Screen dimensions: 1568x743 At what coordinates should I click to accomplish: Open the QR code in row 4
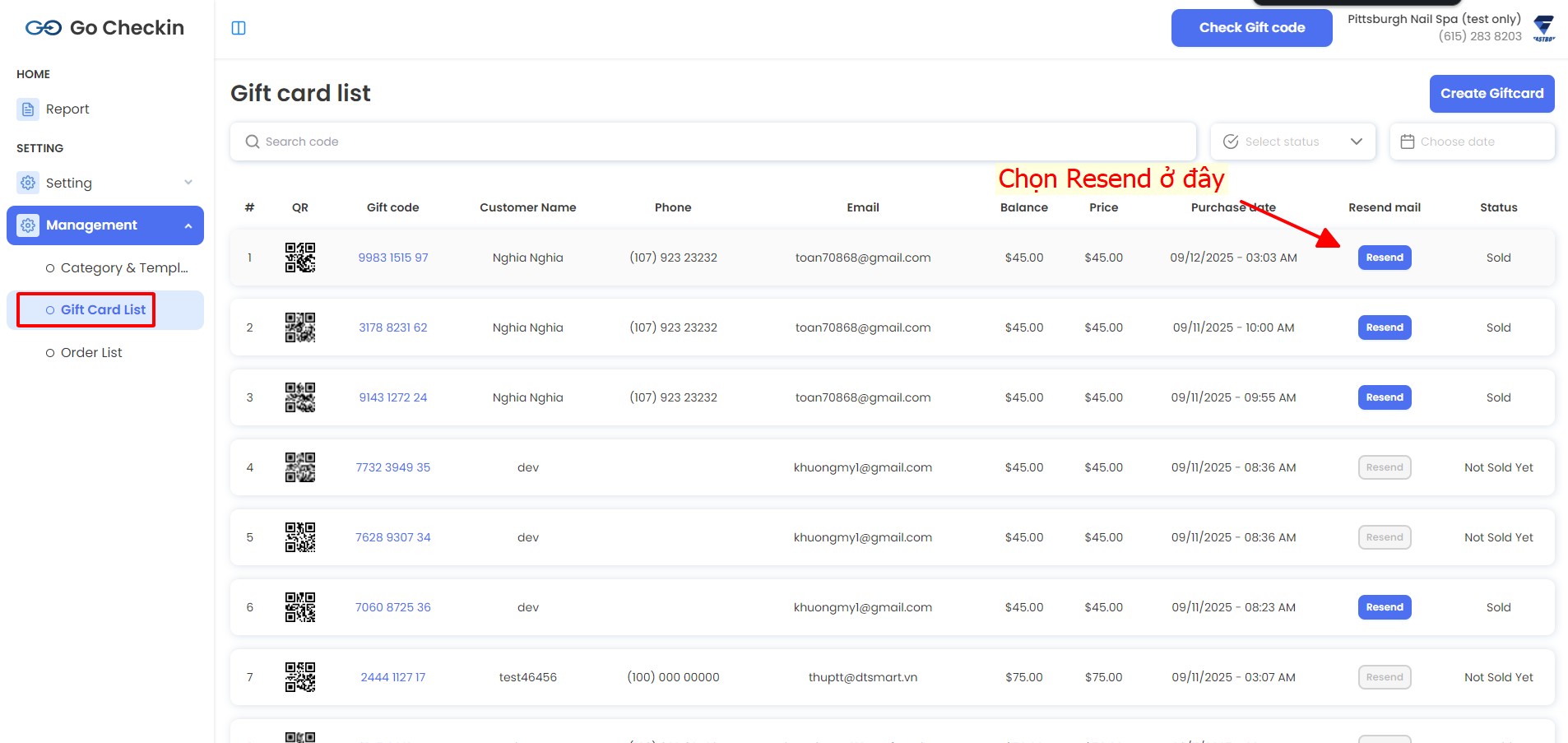coord(299,467)
